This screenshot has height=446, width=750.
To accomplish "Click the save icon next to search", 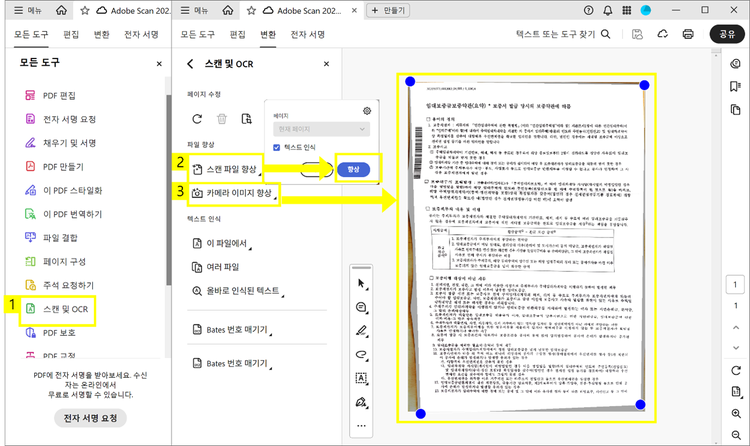I will 637,34.
